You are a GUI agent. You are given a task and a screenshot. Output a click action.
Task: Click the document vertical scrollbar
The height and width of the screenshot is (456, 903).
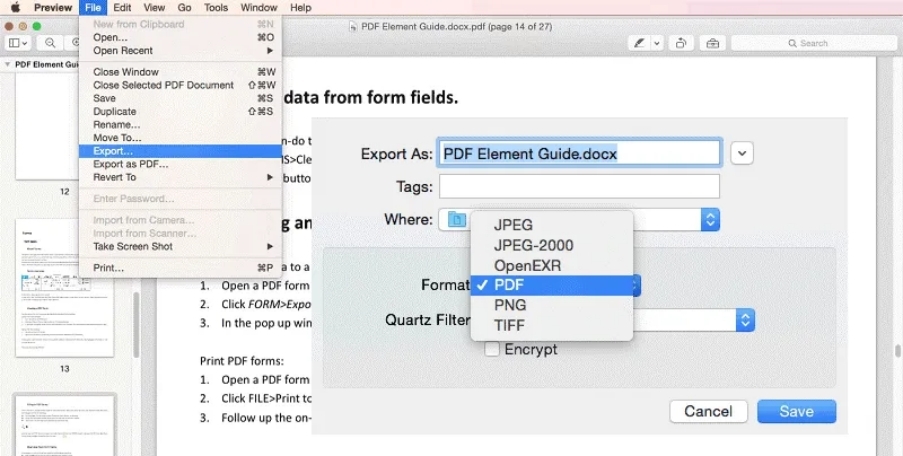click(897, 351)
